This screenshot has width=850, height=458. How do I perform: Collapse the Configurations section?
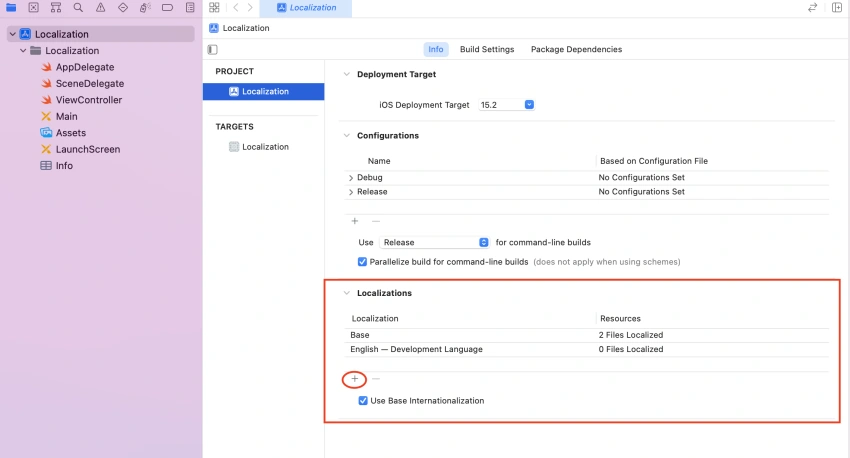pos(346,136)
